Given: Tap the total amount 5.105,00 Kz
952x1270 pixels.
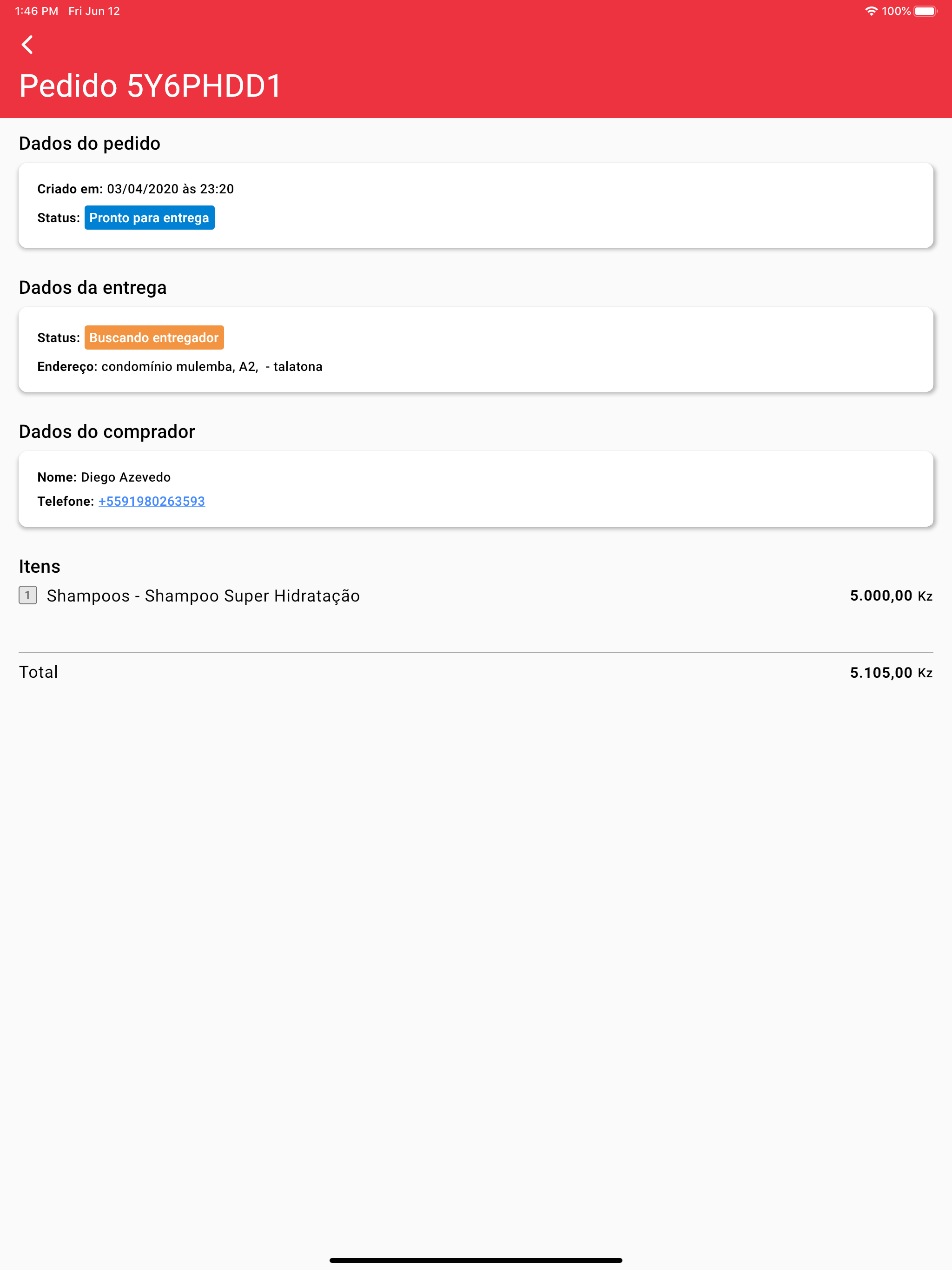Looking at the screenshot, I should [891, 672].
